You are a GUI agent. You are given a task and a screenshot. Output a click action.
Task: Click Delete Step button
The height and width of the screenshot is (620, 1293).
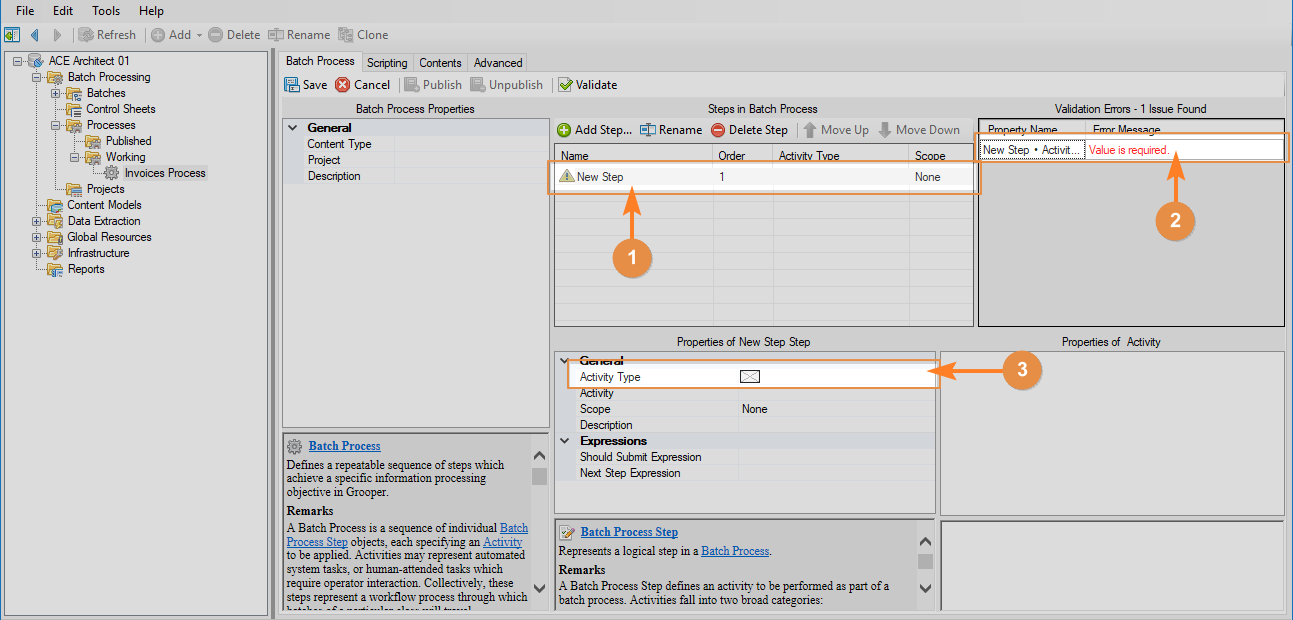750,130
